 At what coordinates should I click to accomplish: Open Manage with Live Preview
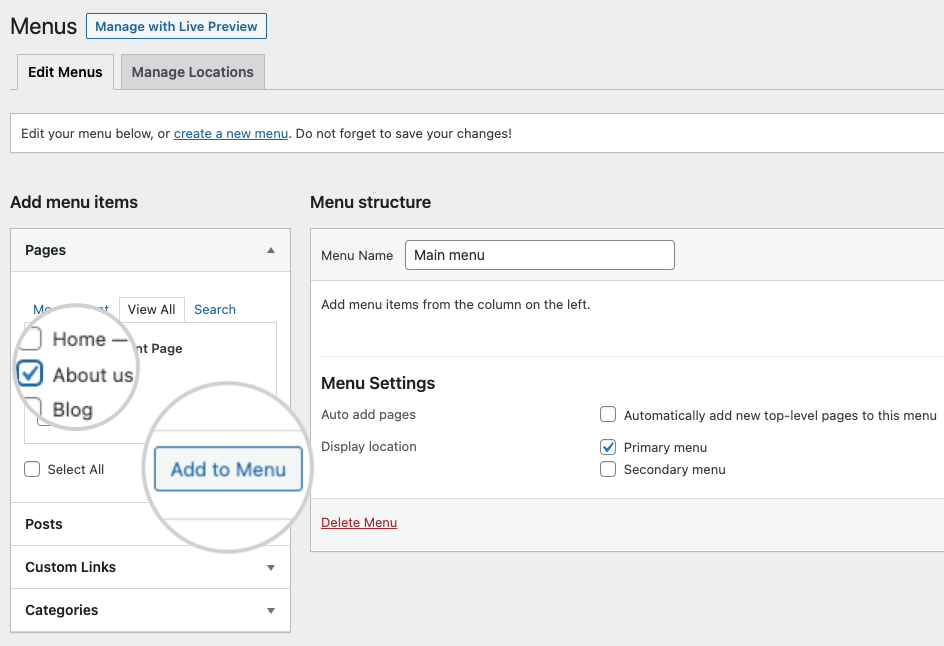(x=176, y=26)
